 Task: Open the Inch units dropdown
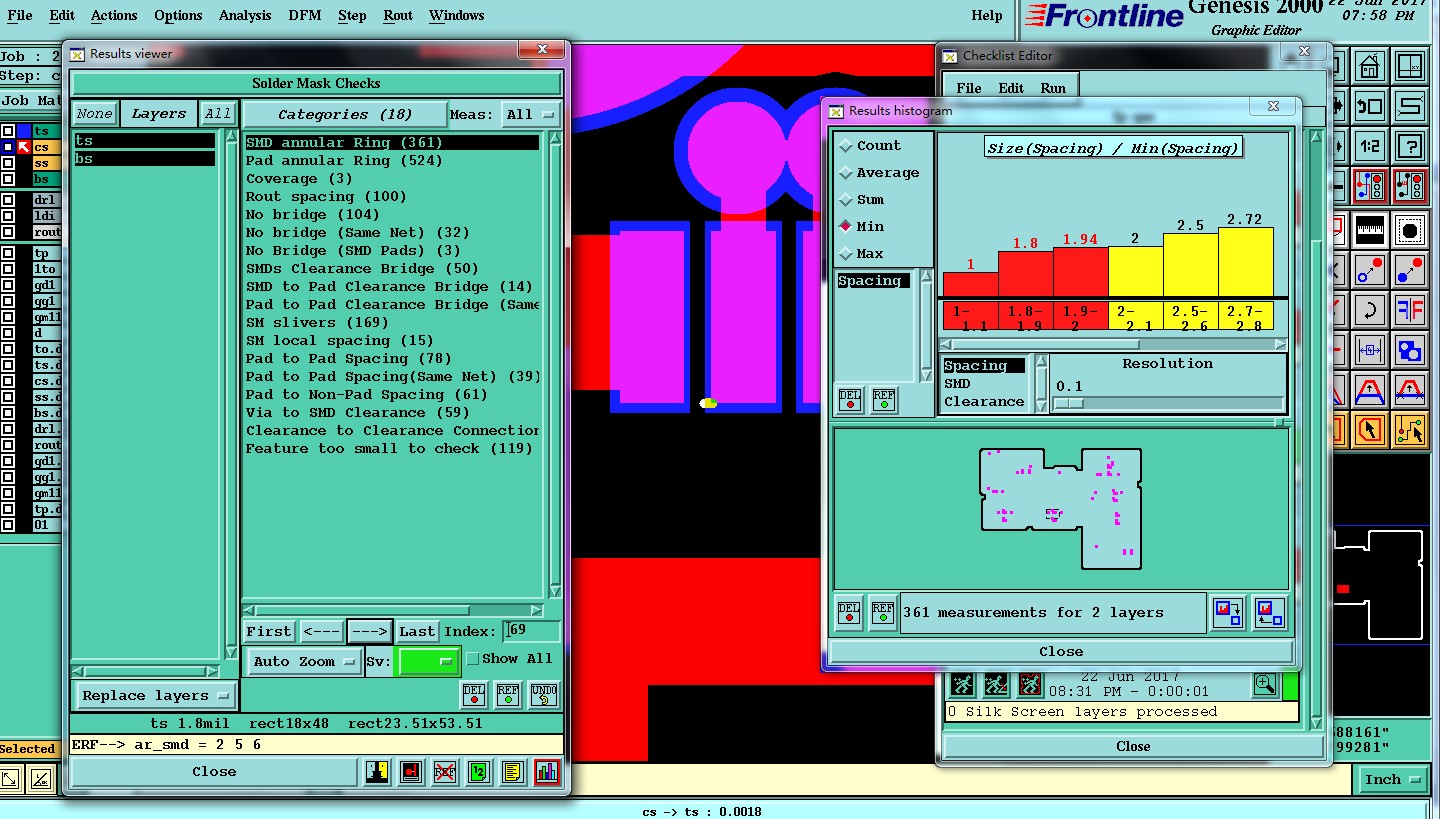[x=1392, y=779]
